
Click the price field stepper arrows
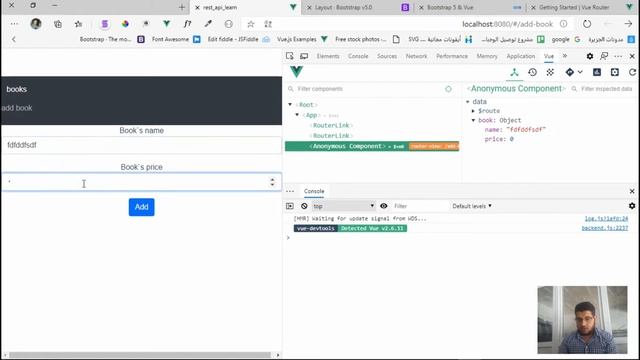[272, 182]
